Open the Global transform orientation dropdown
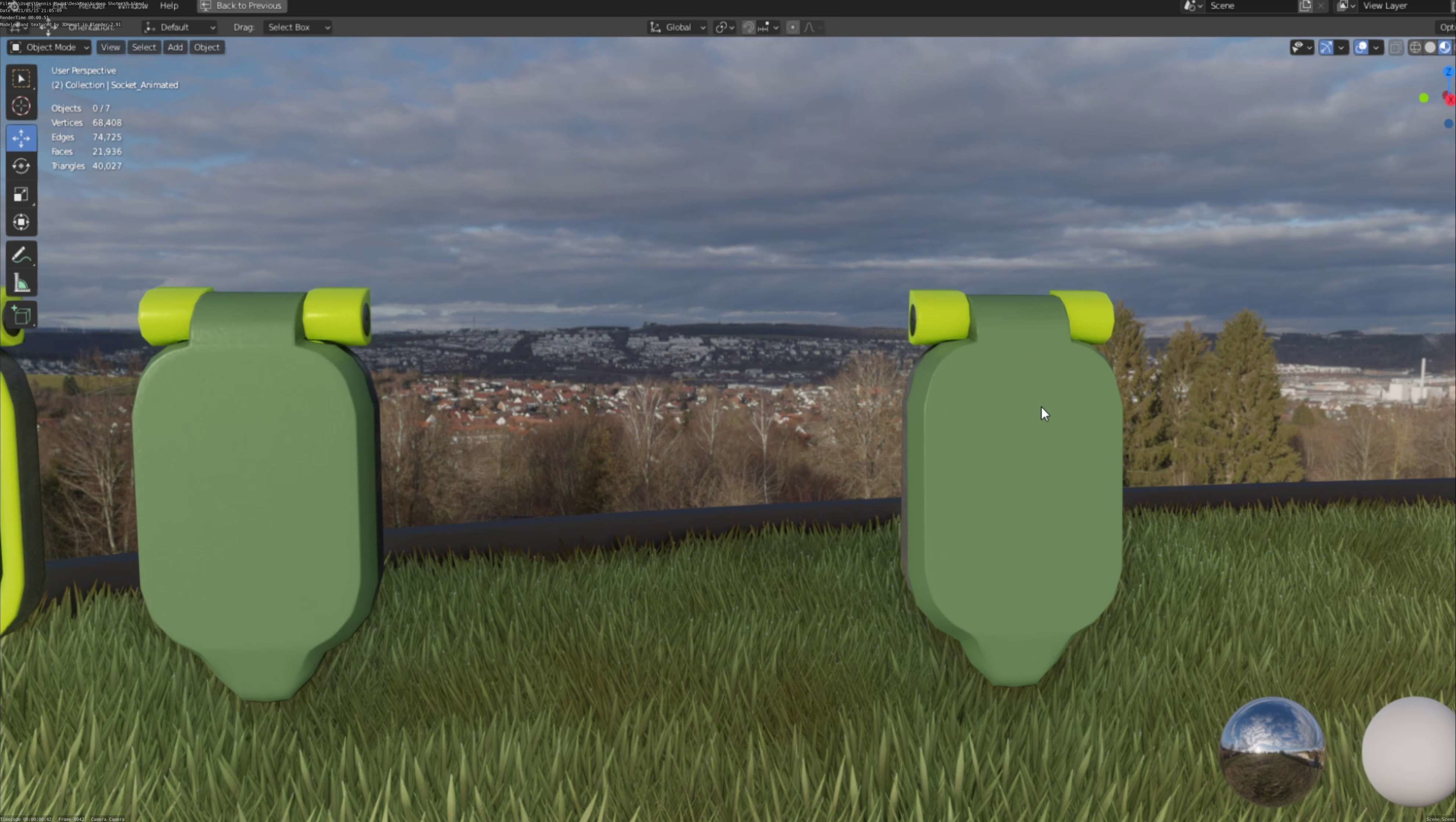This screenshot has width=1456, height=822. (677, 27)
